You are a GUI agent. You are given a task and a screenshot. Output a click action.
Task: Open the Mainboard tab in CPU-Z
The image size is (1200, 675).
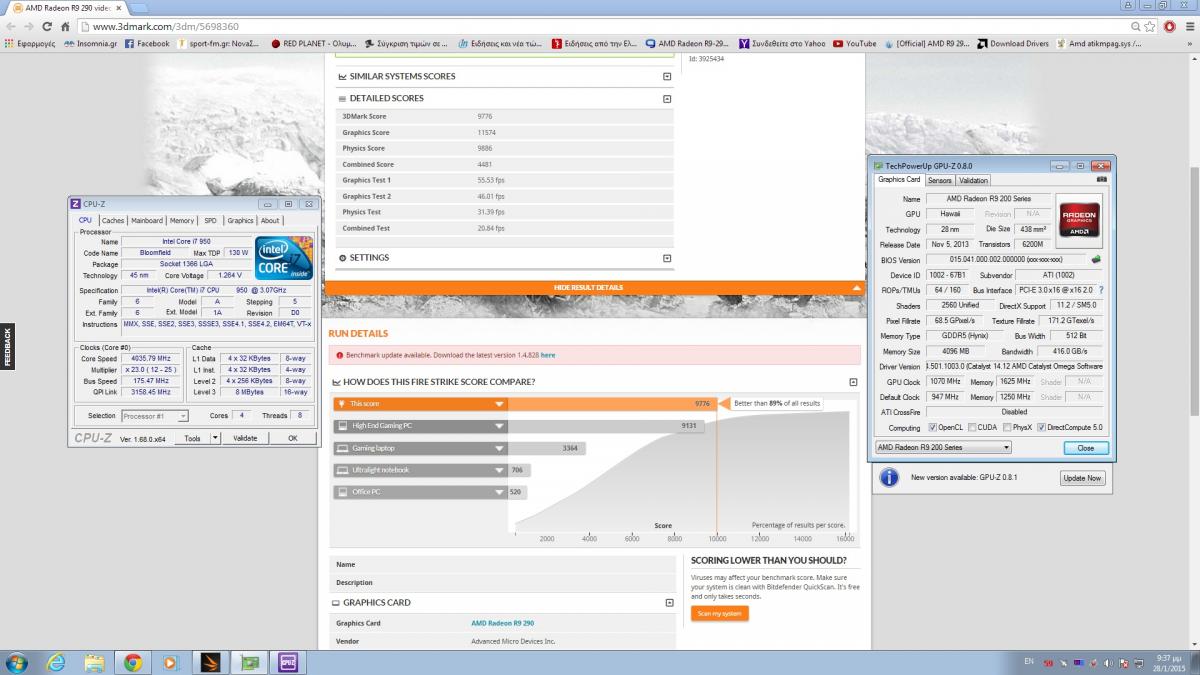pyautogui.click(x=147, y=220)
